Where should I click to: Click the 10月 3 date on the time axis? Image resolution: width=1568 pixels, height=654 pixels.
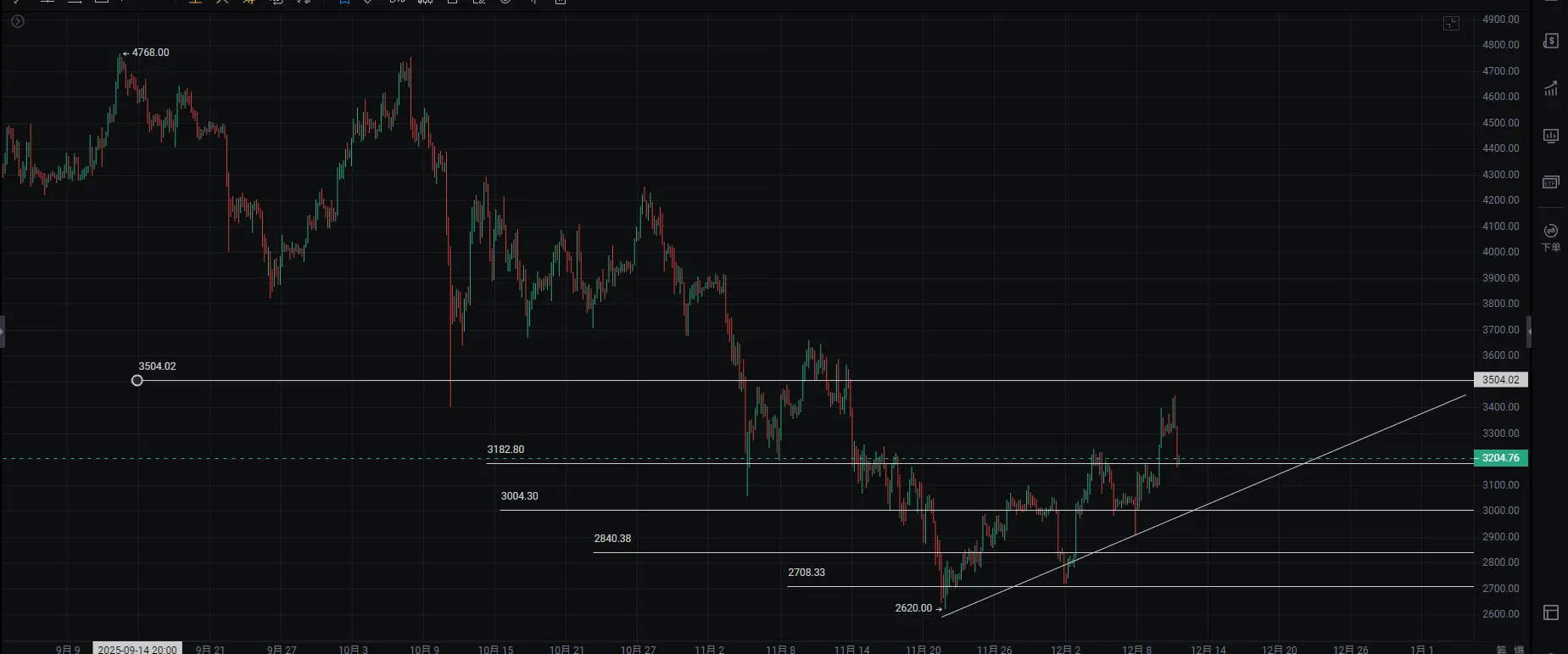(x=353, y=650)
